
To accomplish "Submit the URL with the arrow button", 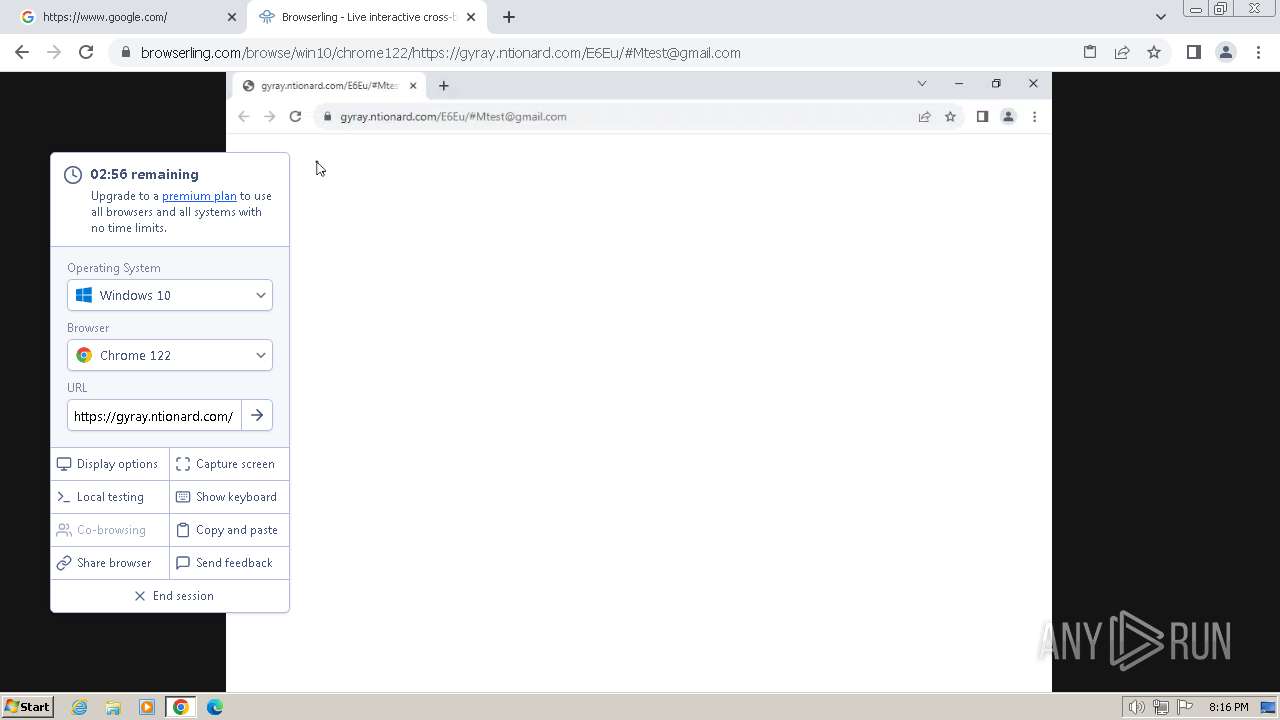I will [257, 416].
